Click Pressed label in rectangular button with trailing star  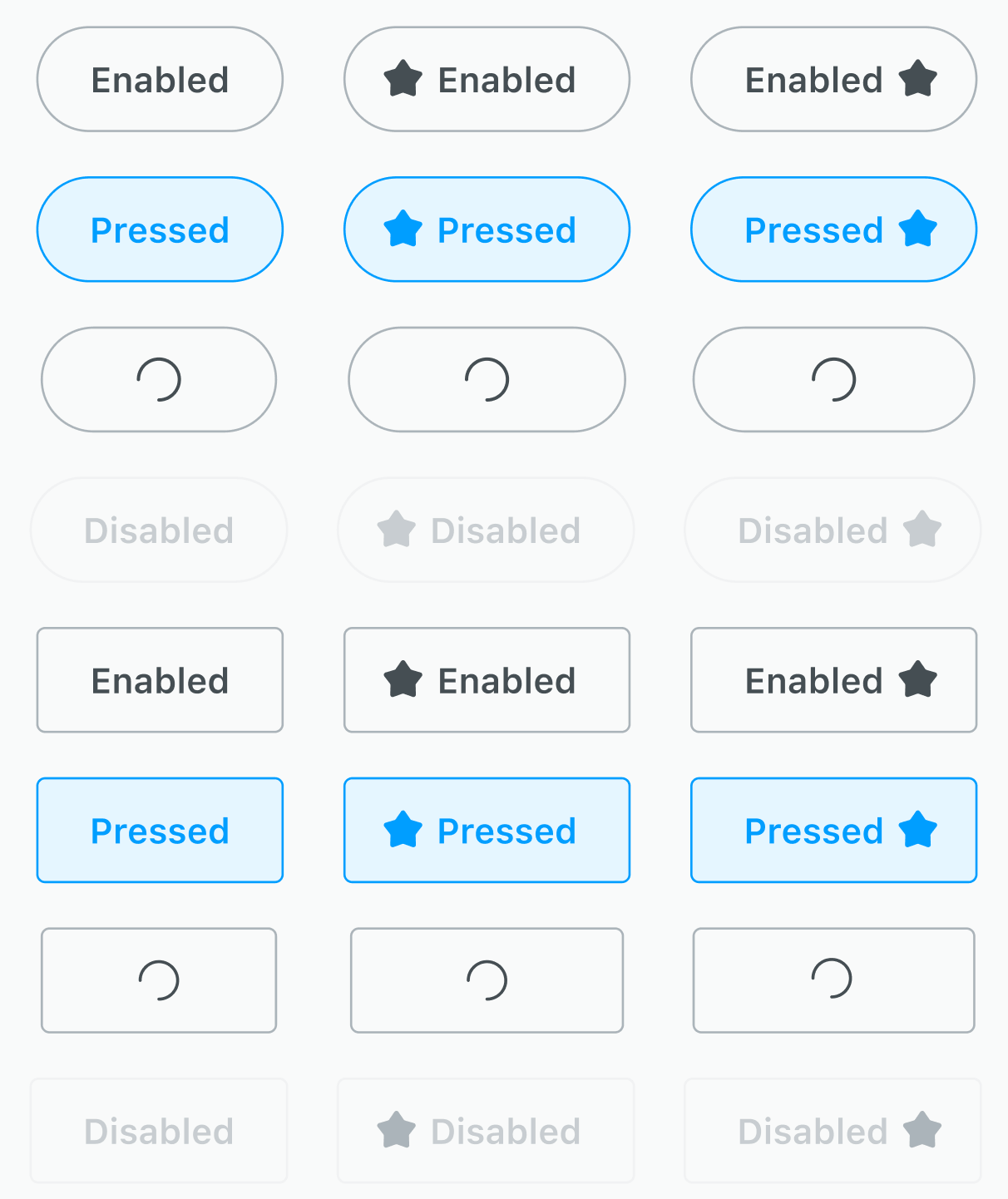point(813,831)
